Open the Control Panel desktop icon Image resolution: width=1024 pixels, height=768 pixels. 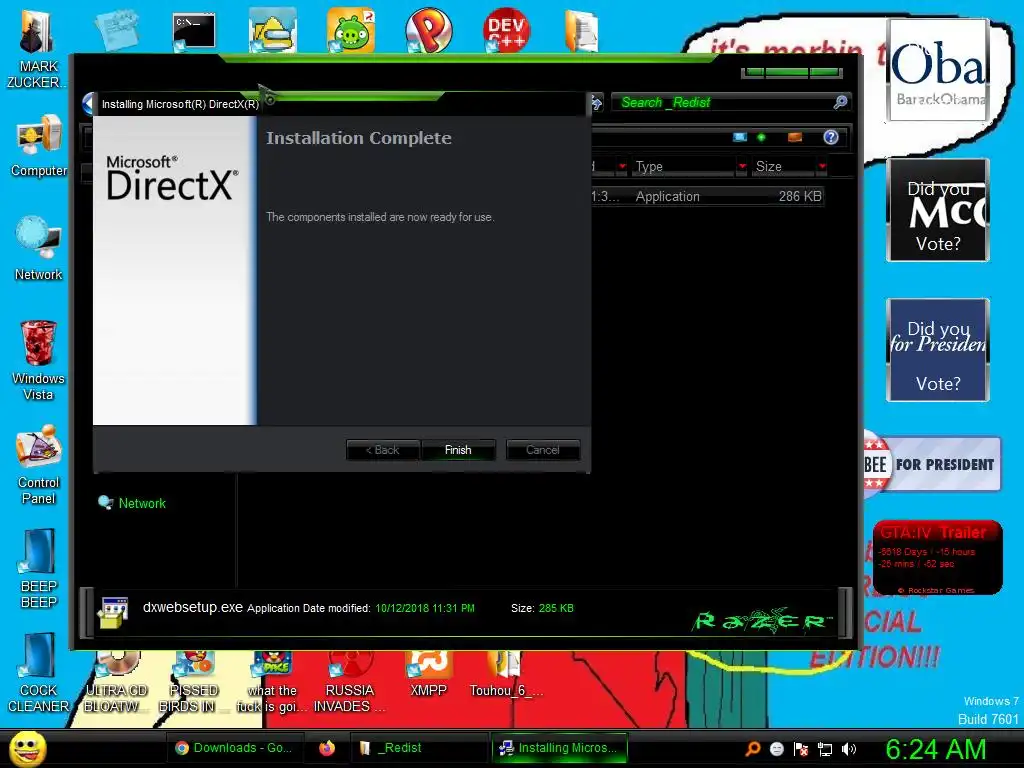39,465
